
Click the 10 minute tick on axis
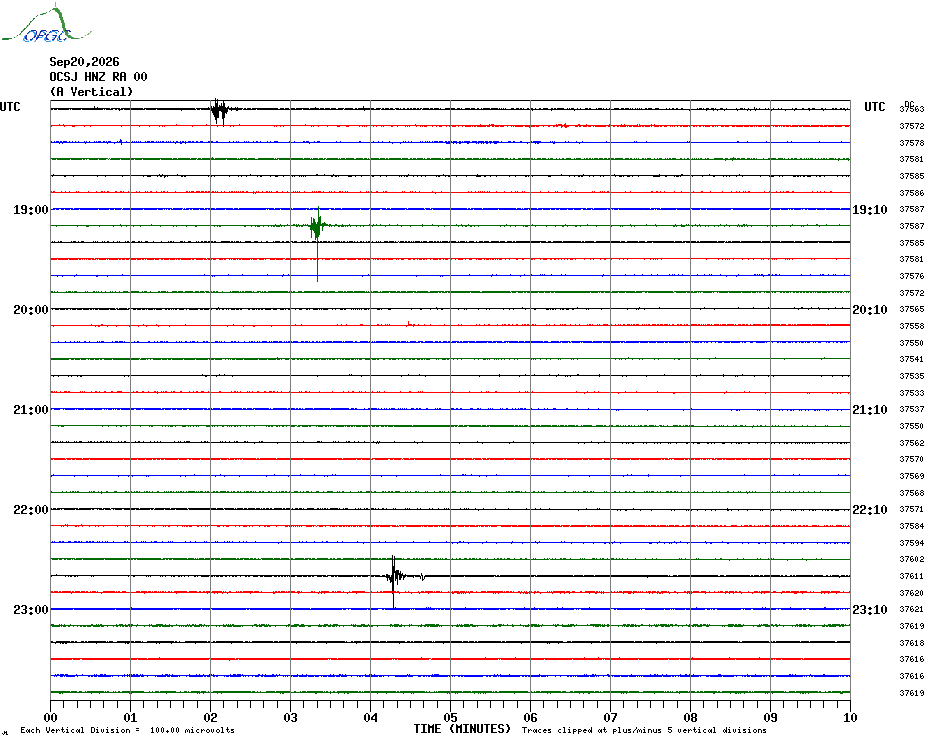[x=850, y=717]
